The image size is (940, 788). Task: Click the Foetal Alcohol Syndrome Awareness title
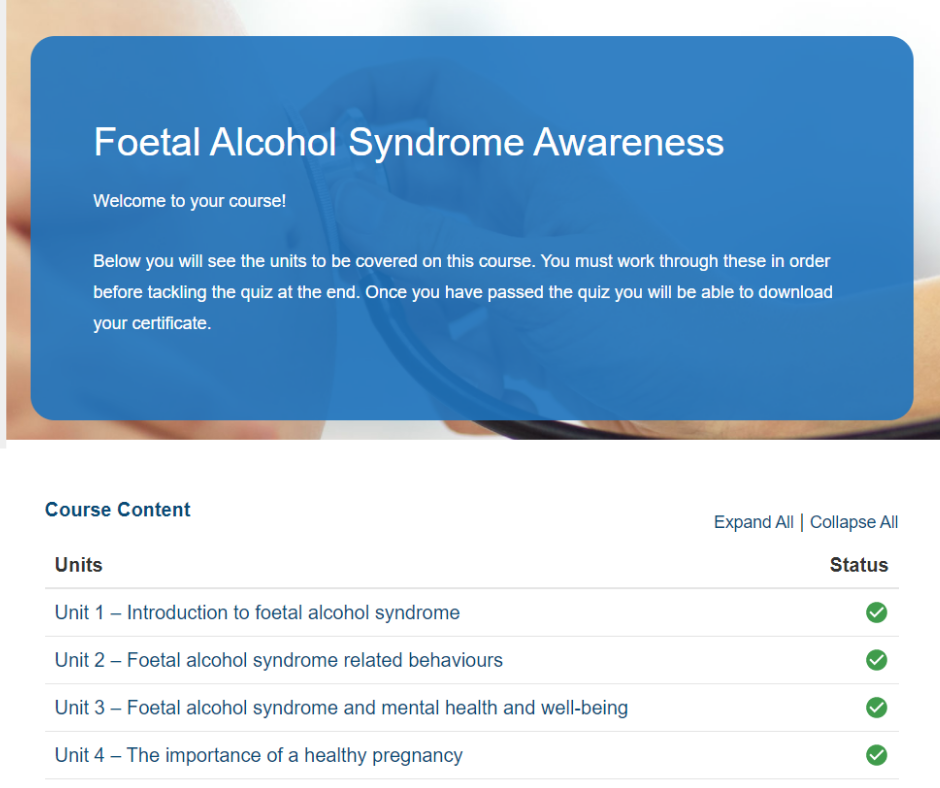tap(408, 142)
